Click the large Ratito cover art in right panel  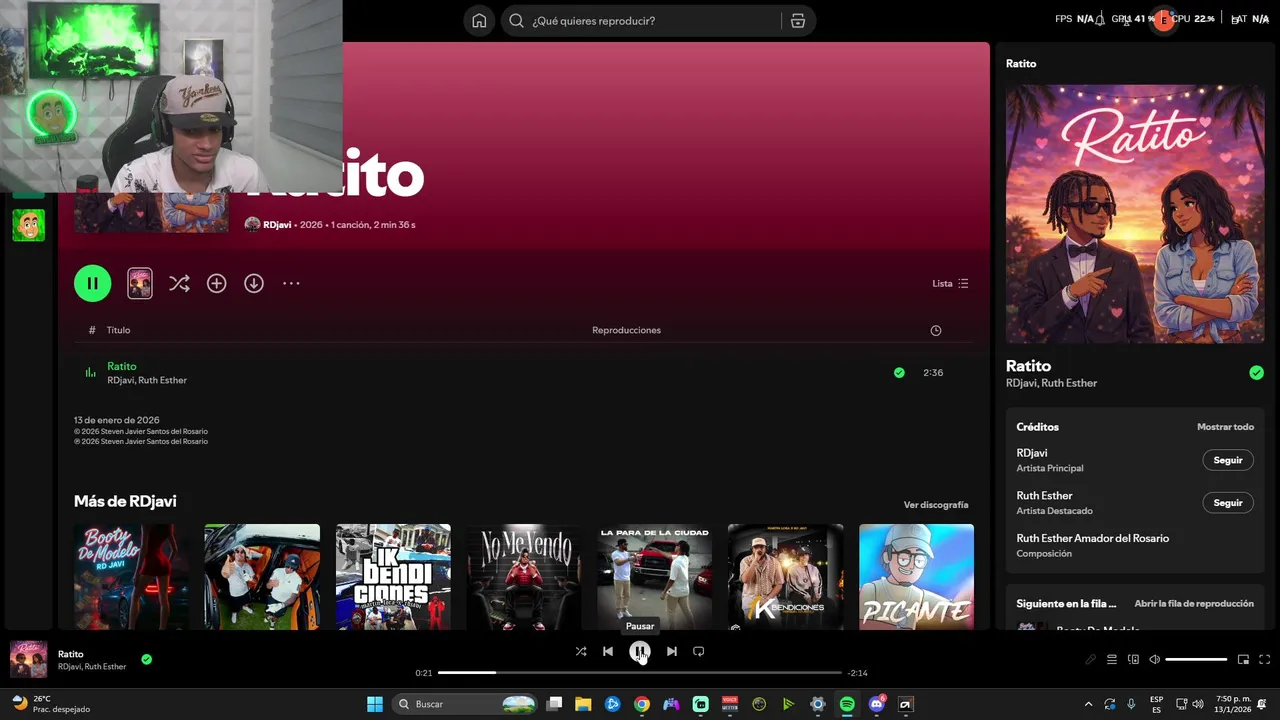(1135, 214)
